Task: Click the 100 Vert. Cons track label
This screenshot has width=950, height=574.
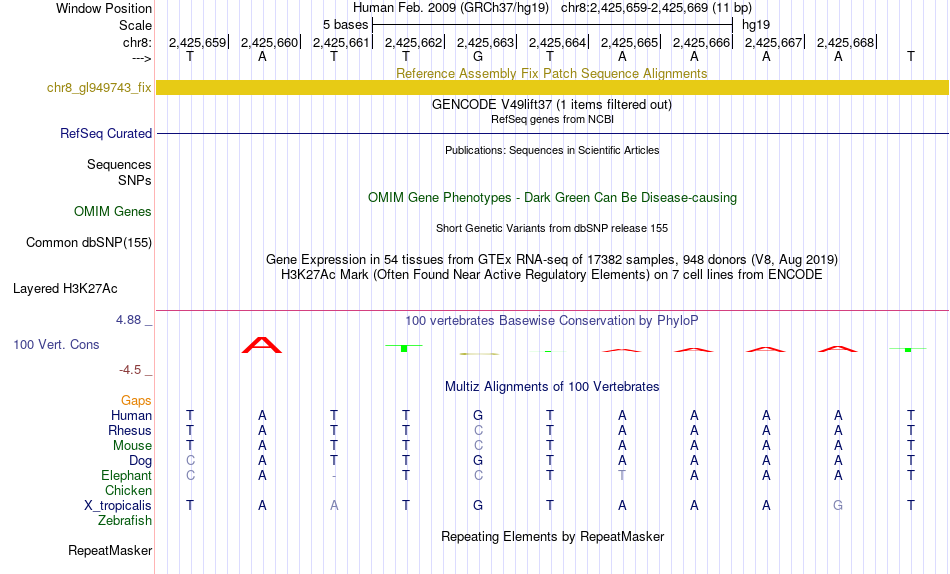Action: (56, 344)
